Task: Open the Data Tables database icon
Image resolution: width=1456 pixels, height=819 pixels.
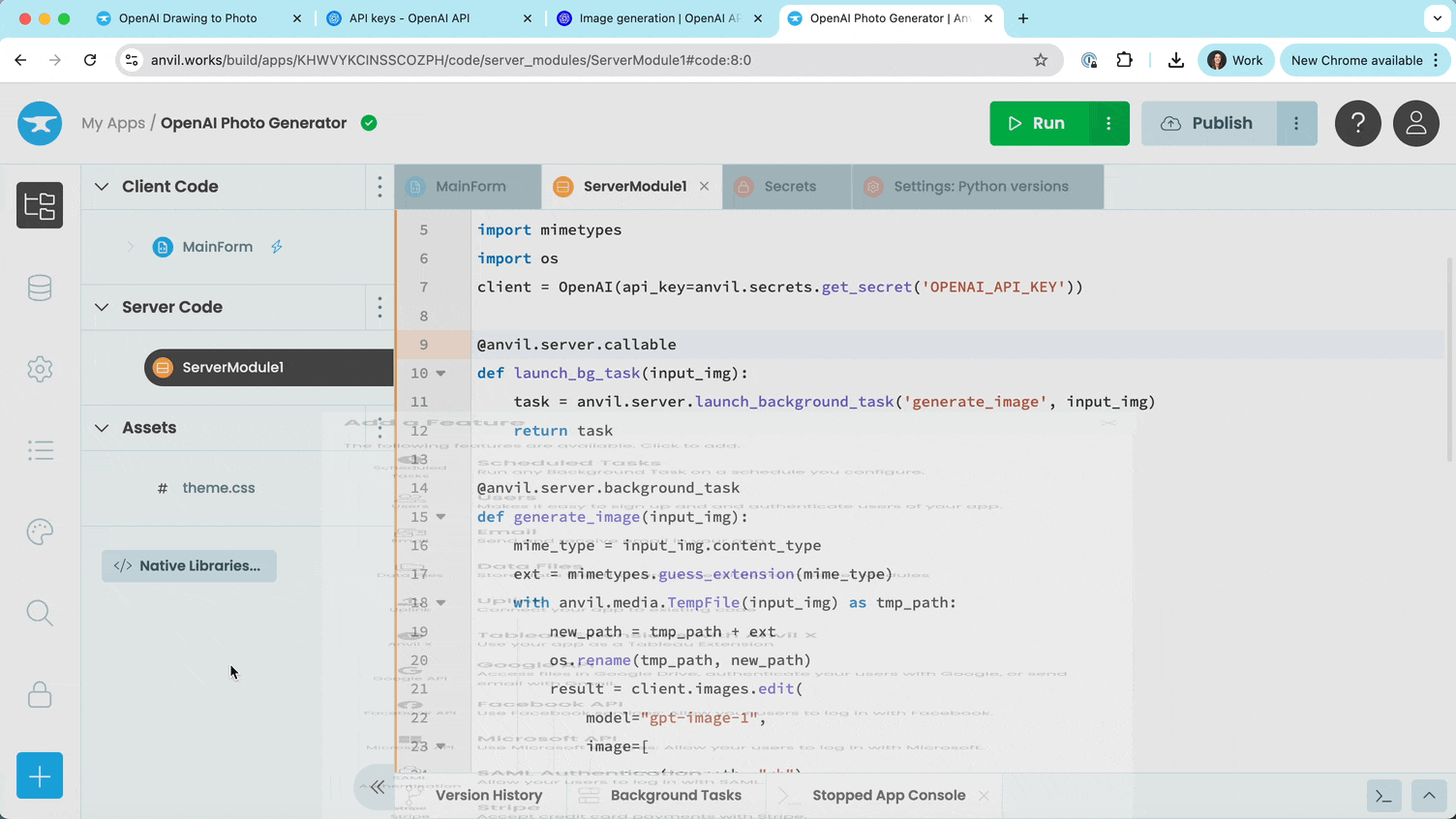Action: [x=40, y=288]
